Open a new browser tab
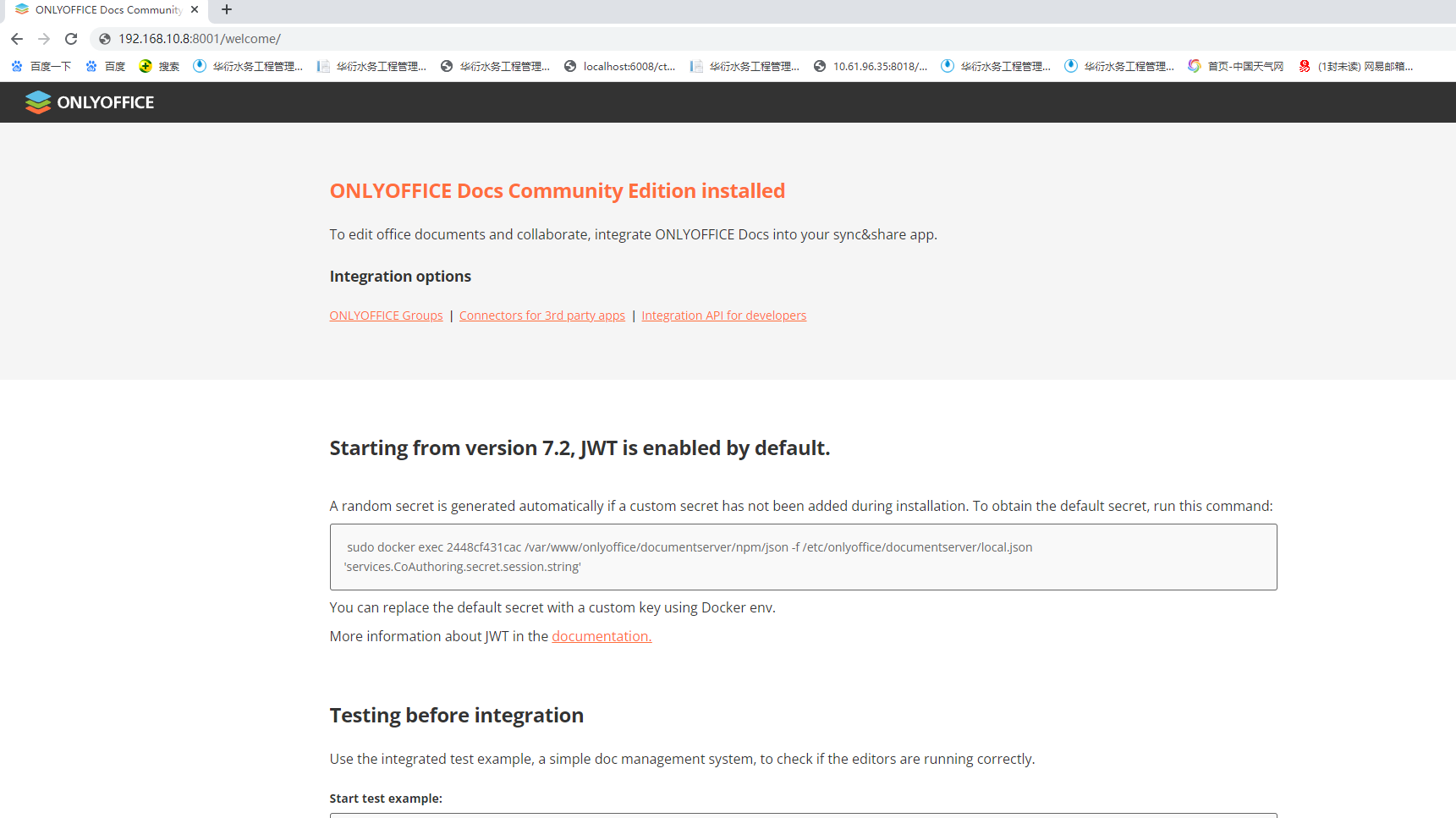Viewport: 1456px width, 818px height. tap(227, 10)
